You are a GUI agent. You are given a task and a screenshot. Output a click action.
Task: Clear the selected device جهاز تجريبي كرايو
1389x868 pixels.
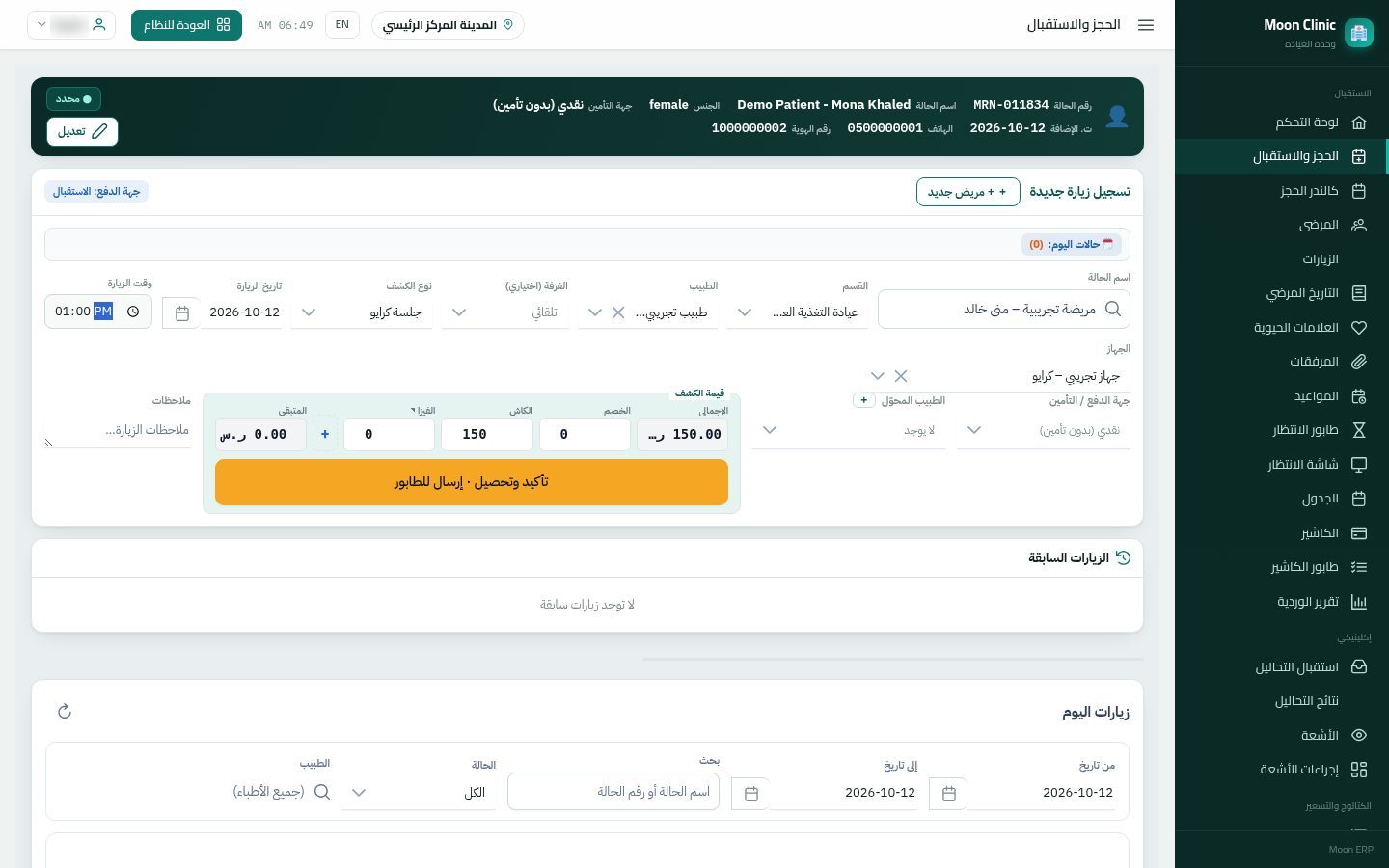coord(901,376)
